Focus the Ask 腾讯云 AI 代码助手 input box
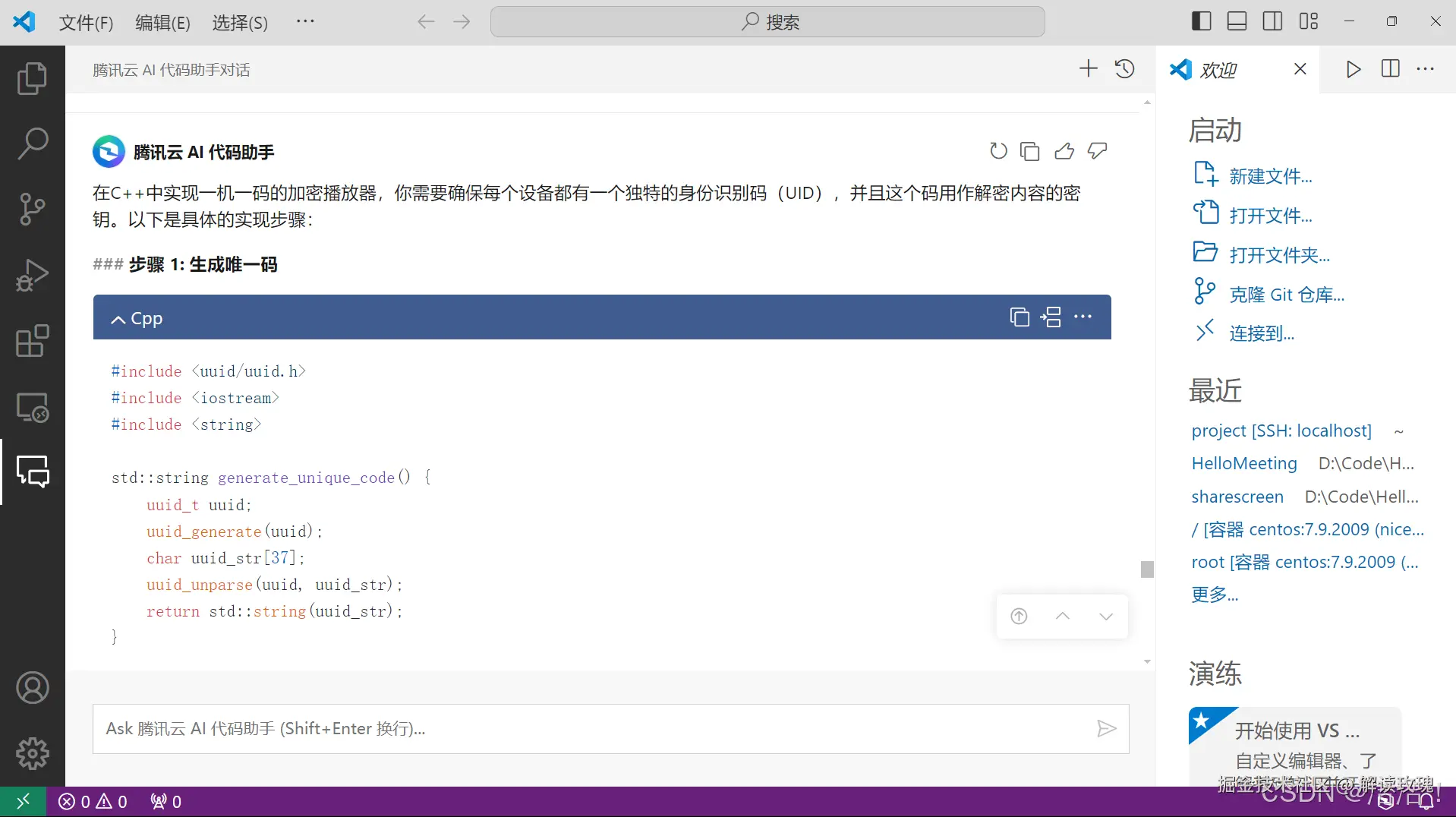Screen dimensions: 1456x817 click(610, 729)
